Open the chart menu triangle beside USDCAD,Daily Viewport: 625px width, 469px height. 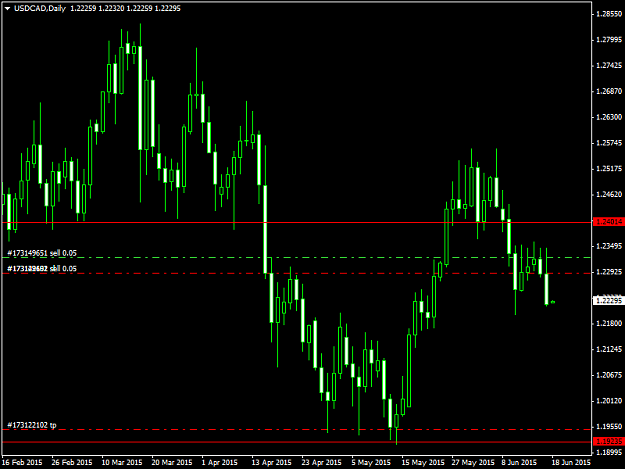[x=7, y=8]
